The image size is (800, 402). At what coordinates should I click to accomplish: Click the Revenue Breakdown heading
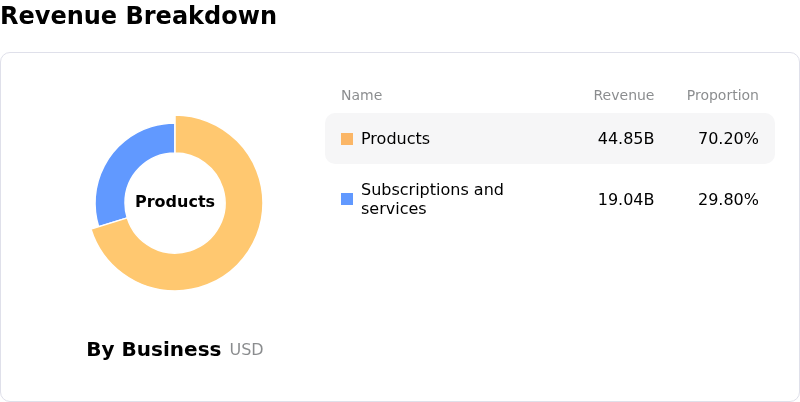point(138,16)
